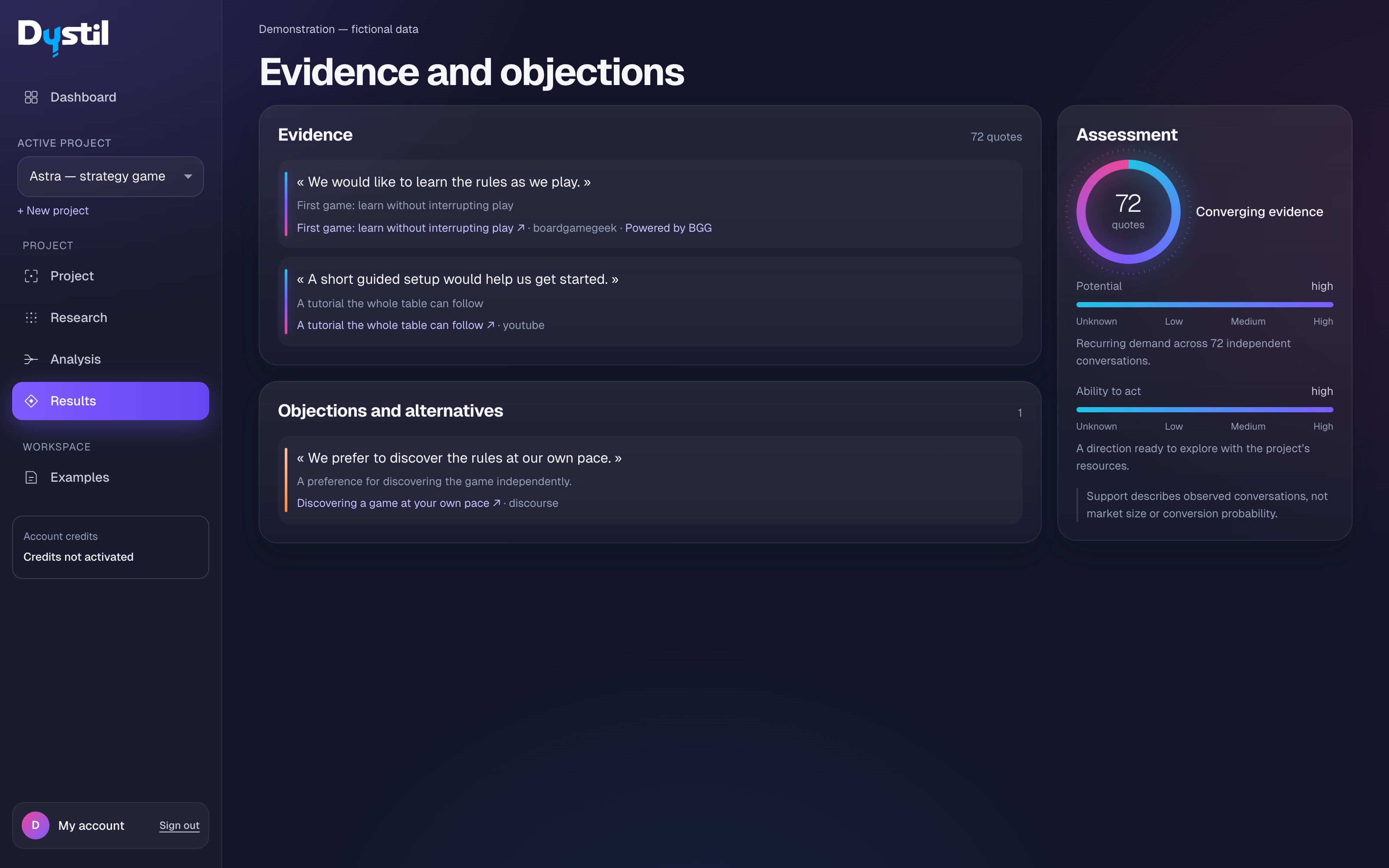Open My account
This screenshot has width=1389, height=868.
[x=91, y=825]
